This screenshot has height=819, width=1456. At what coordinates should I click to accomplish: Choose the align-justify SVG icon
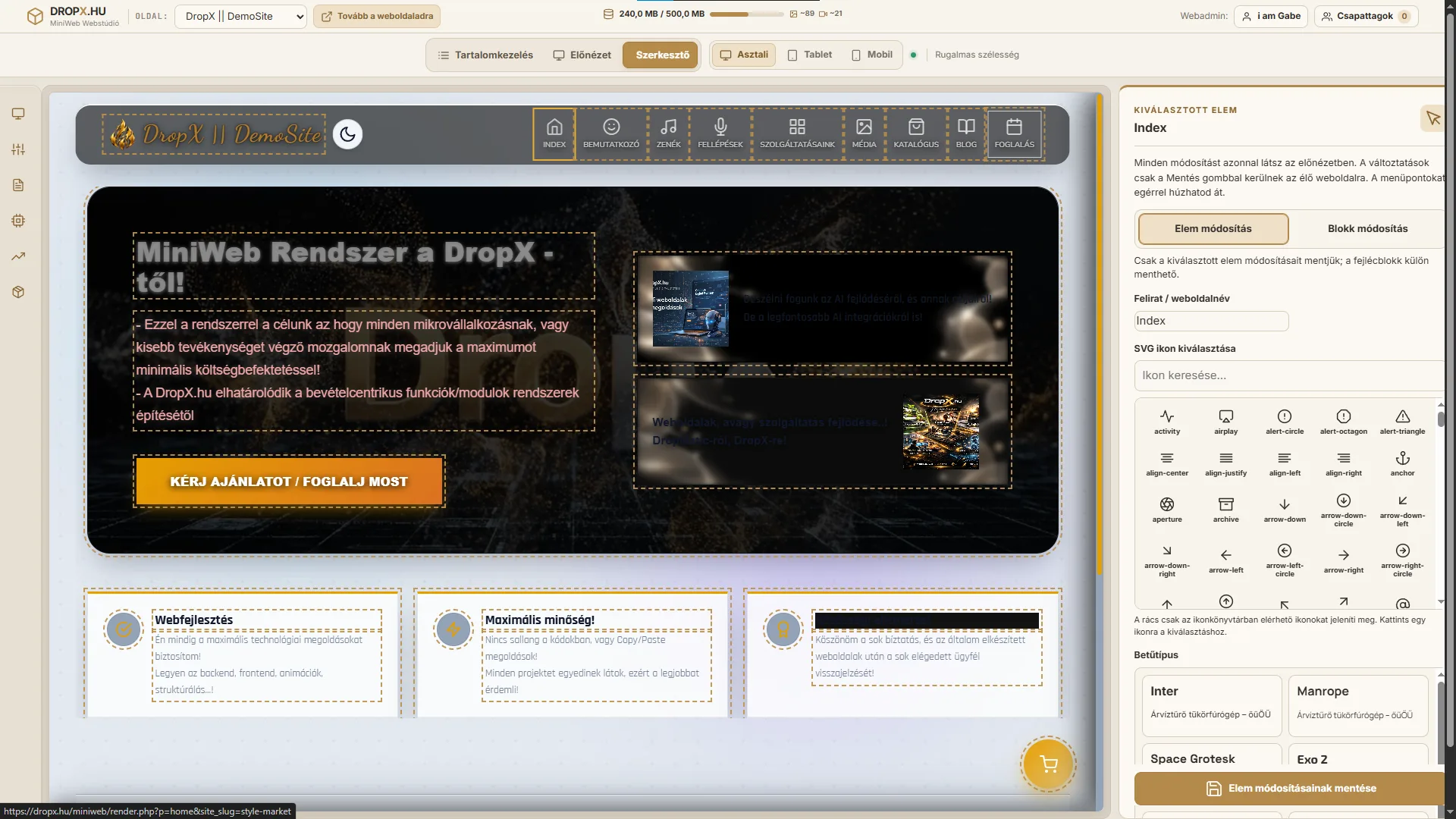pyautogui.click(x=1226, y=463)
